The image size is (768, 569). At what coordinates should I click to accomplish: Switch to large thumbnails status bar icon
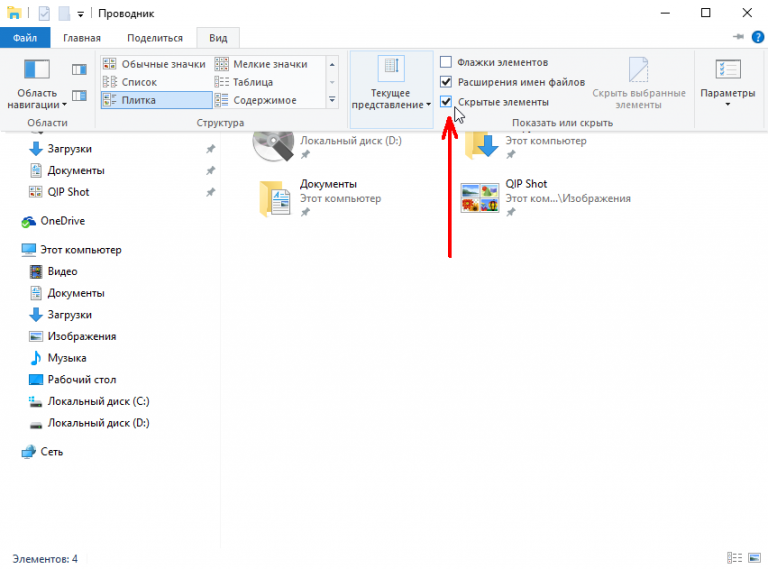pos(754,558)
